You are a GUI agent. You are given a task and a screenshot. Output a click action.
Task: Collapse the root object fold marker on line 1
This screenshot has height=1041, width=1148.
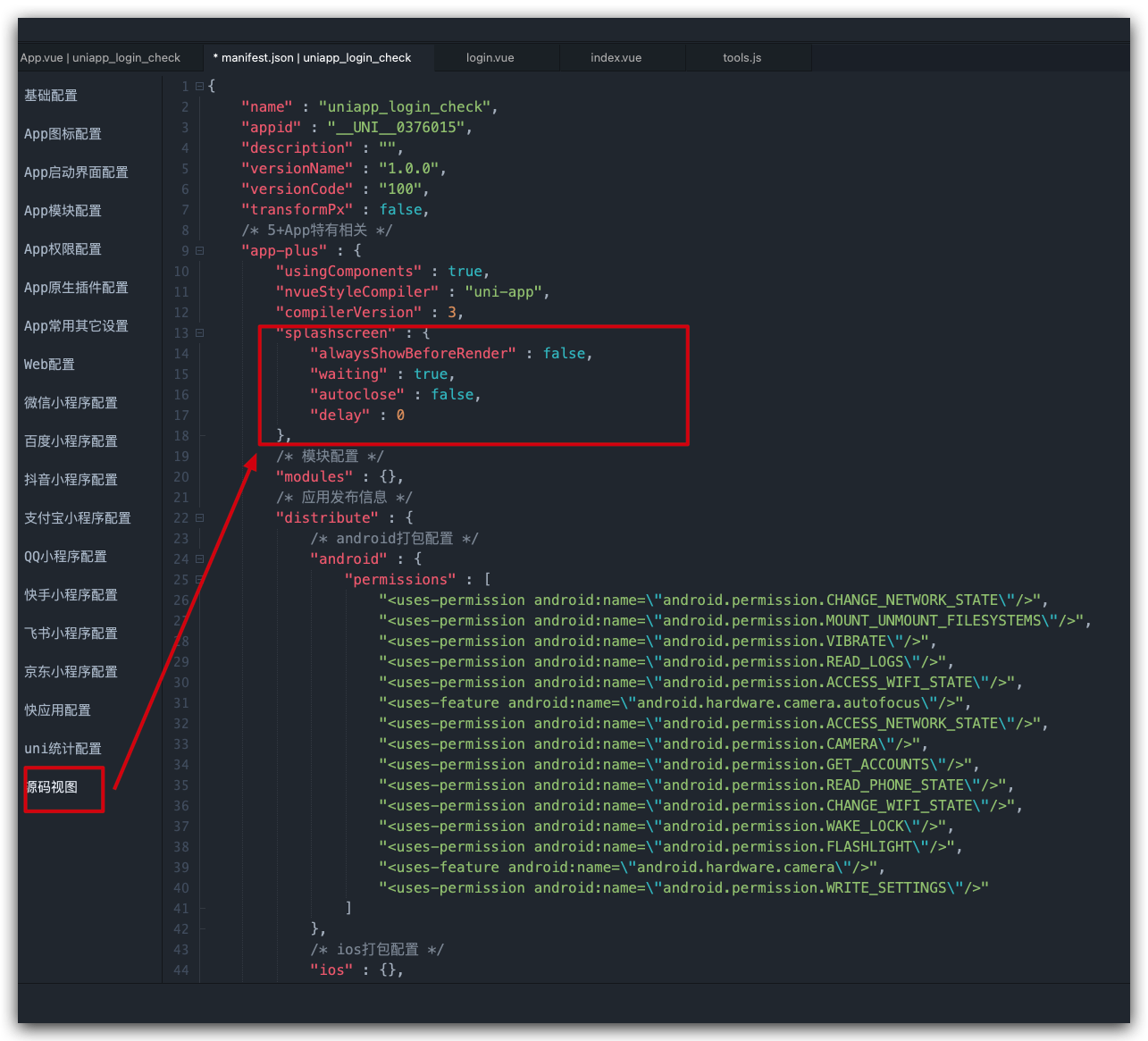pyautogui.click(x=199, y=87)
